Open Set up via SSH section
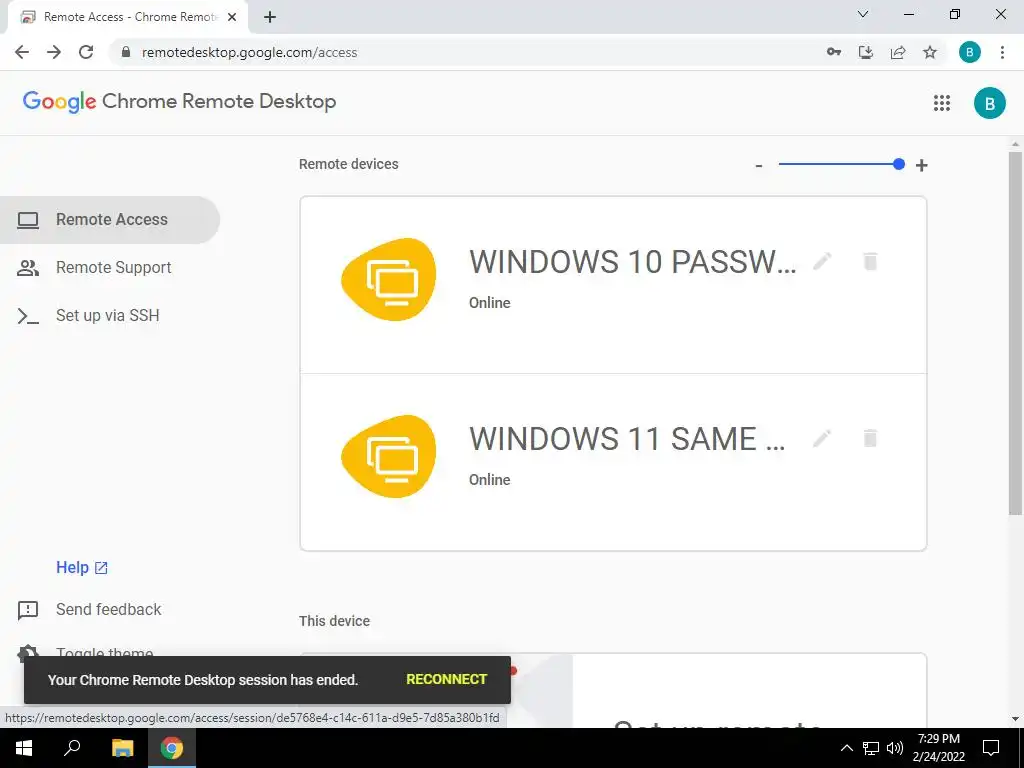This screenshot has height=768, width=1024. point(110,315)
